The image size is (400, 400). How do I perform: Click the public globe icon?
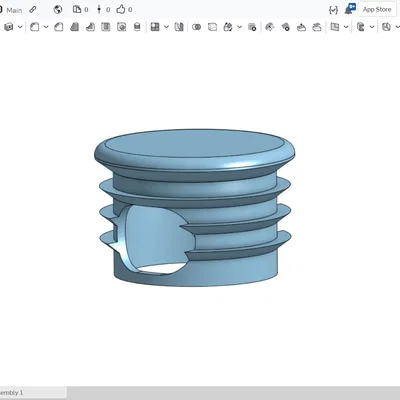click(58, 10)
